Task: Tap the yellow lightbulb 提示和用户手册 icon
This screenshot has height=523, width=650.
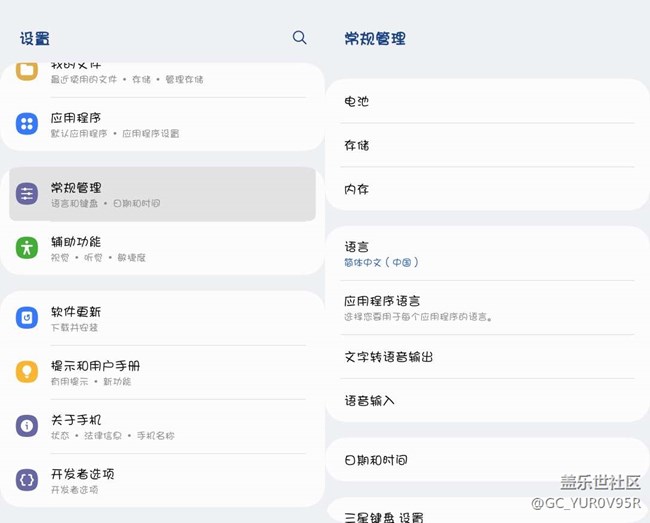Action: [x=27, y=372]
